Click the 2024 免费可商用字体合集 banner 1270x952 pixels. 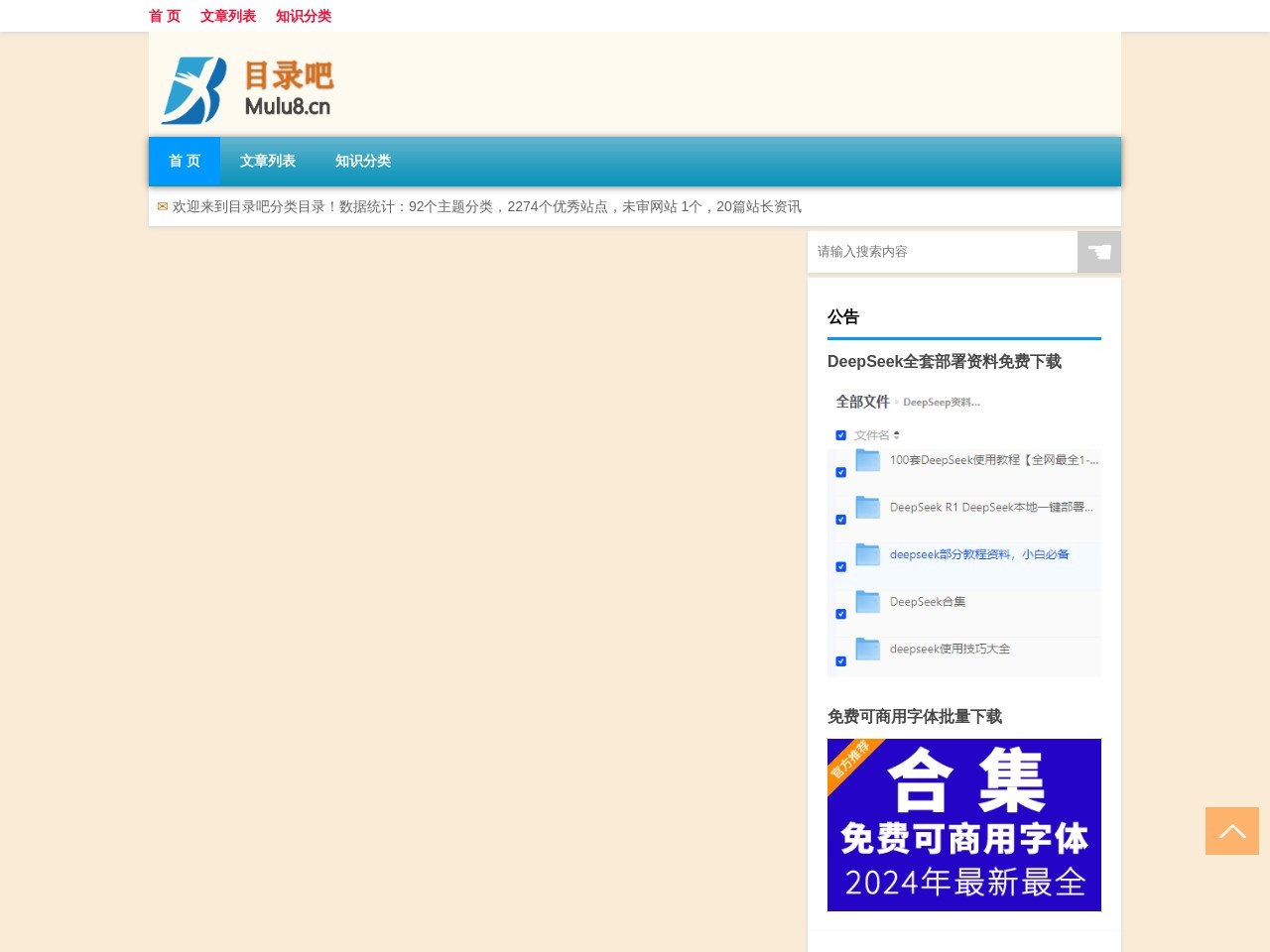click(x=964, y=824)
